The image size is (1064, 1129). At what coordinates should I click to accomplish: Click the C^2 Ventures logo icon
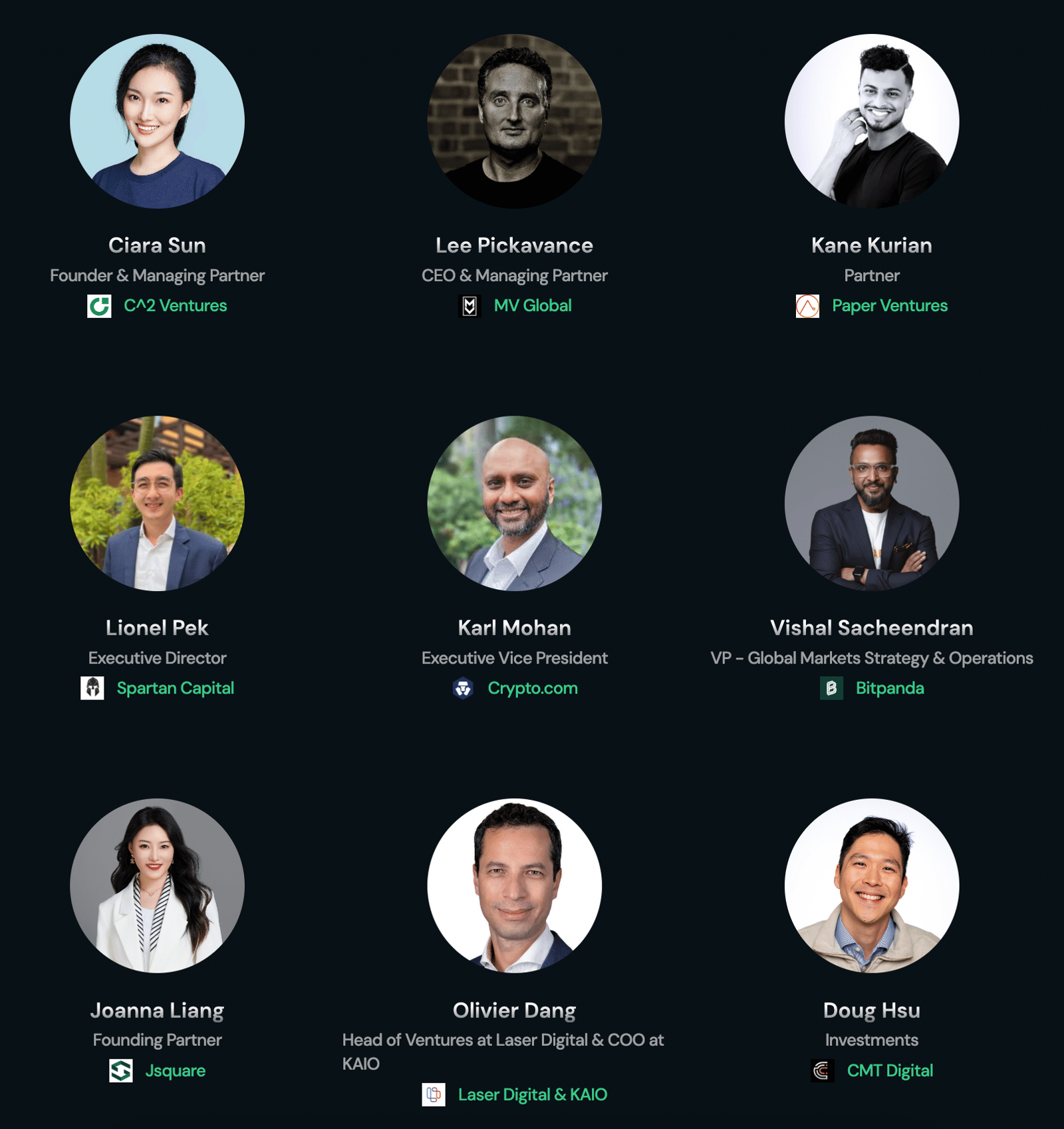click(99, 306)
